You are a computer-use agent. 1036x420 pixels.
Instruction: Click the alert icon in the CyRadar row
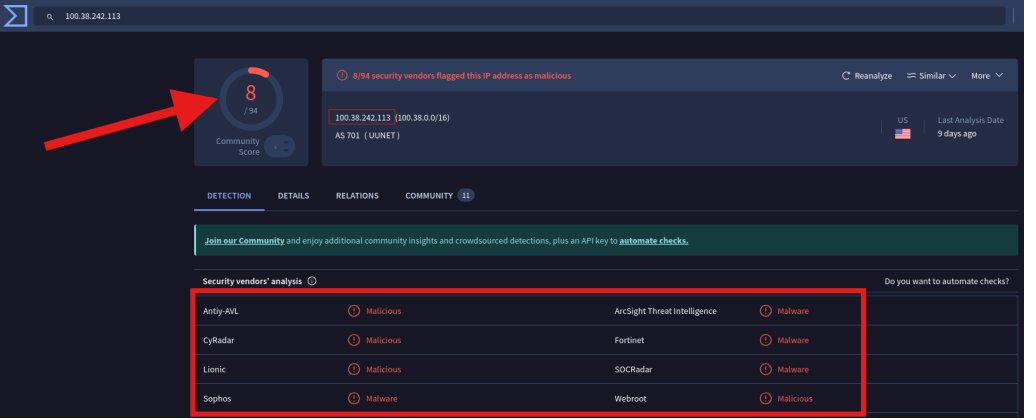tap(354, 341)
